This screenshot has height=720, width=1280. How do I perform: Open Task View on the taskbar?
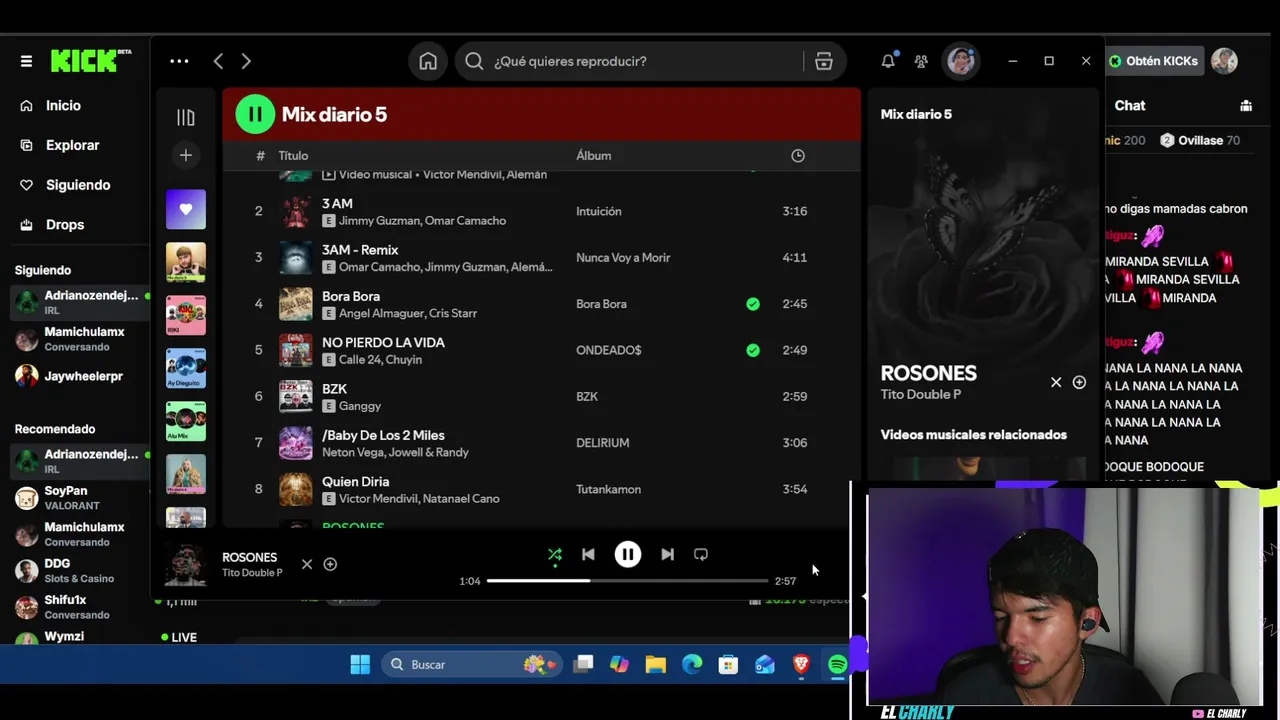pyautogui.click(x=584, y=664)
